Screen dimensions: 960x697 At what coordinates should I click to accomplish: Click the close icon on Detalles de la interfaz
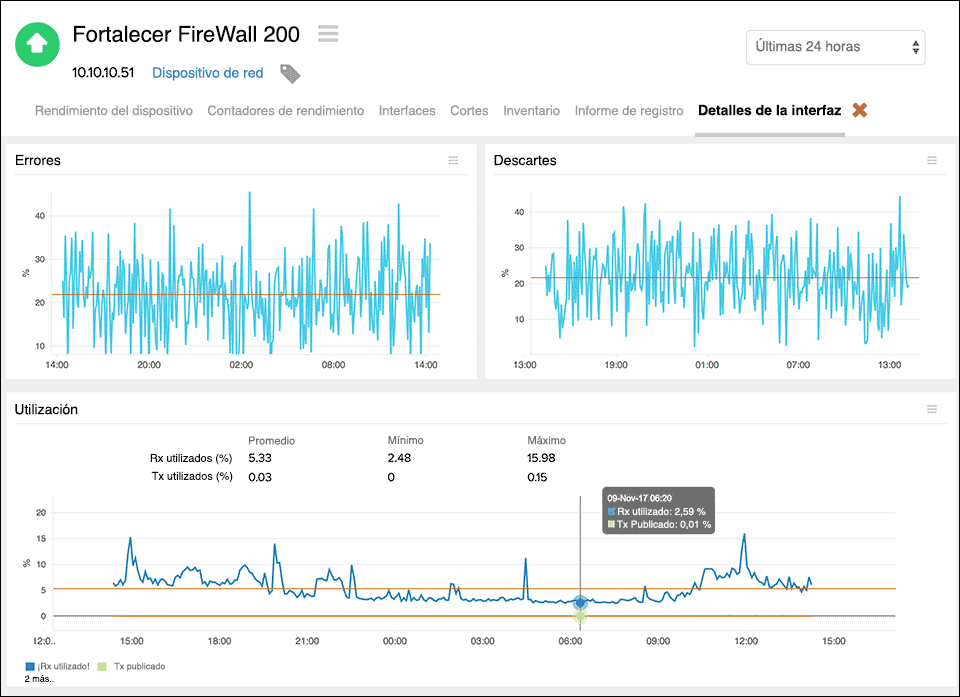[859, 110]
